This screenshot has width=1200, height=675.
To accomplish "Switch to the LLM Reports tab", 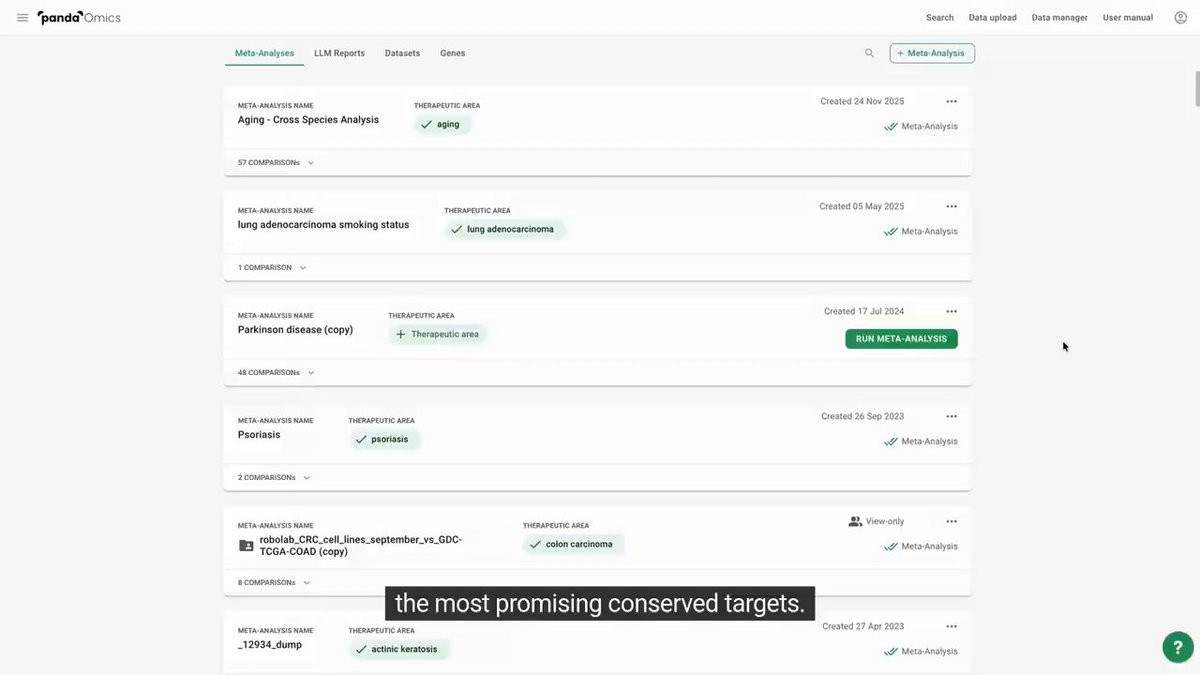I will 339,53.
